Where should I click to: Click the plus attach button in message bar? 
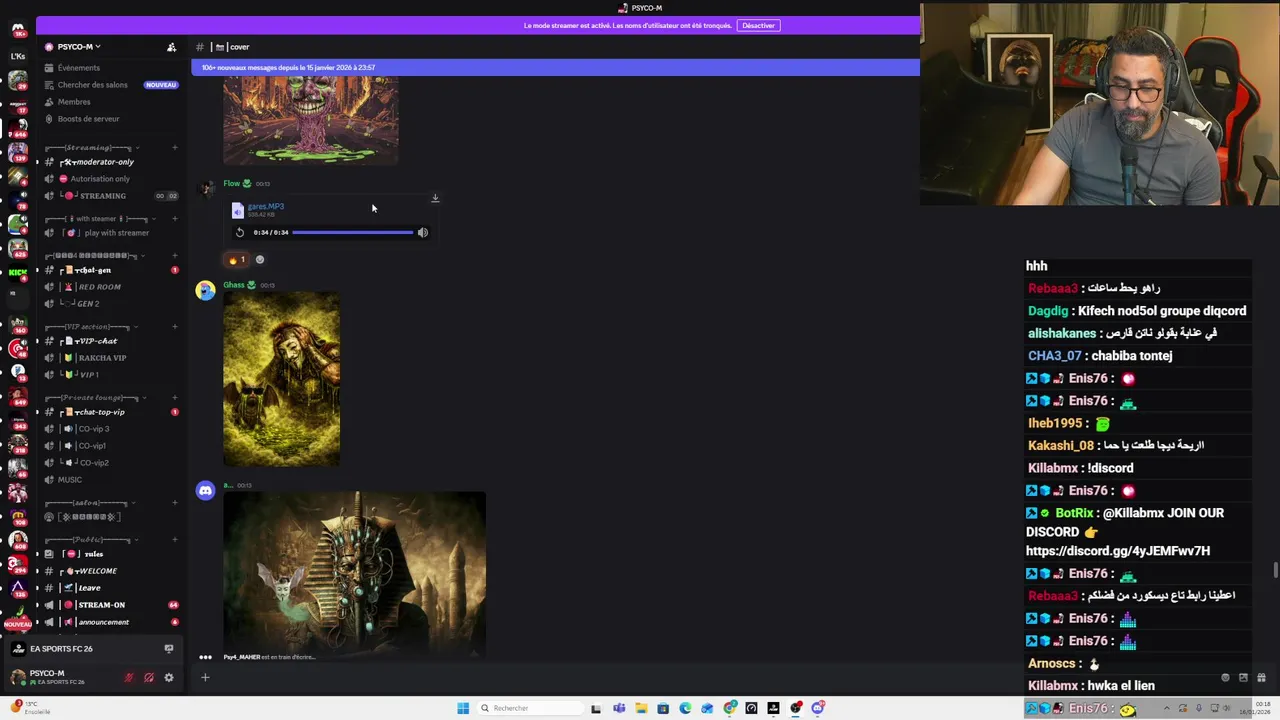click(205, 678)
